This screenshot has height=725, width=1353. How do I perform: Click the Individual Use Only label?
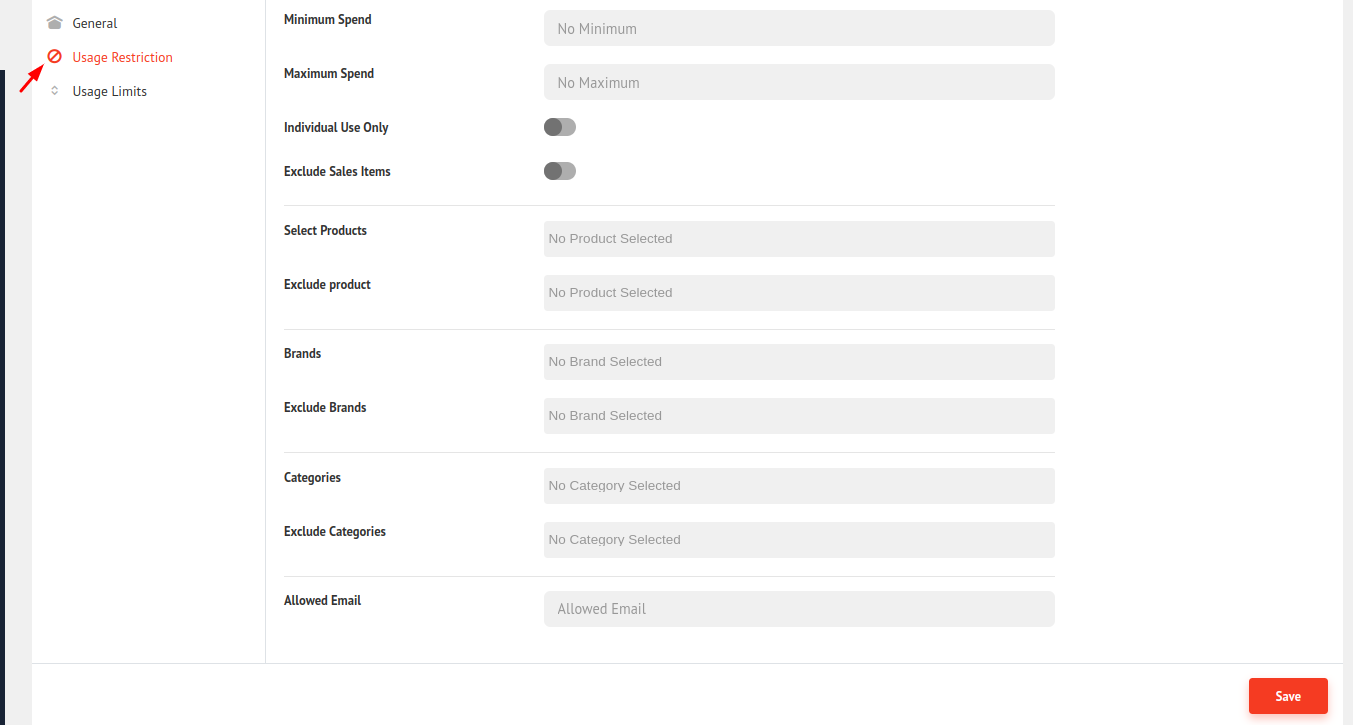[336, 128]
